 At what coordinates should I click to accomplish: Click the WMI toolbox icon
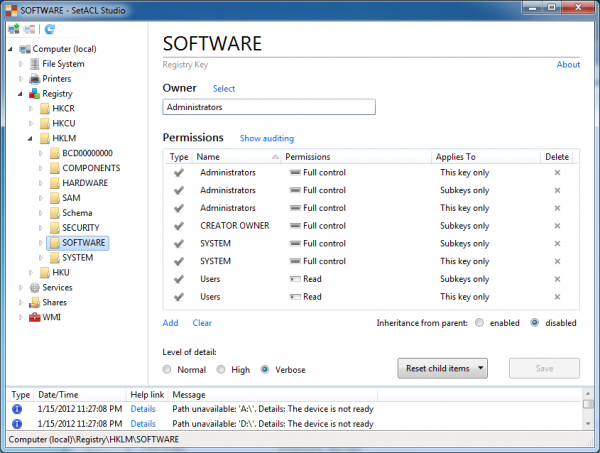point(34,317)
